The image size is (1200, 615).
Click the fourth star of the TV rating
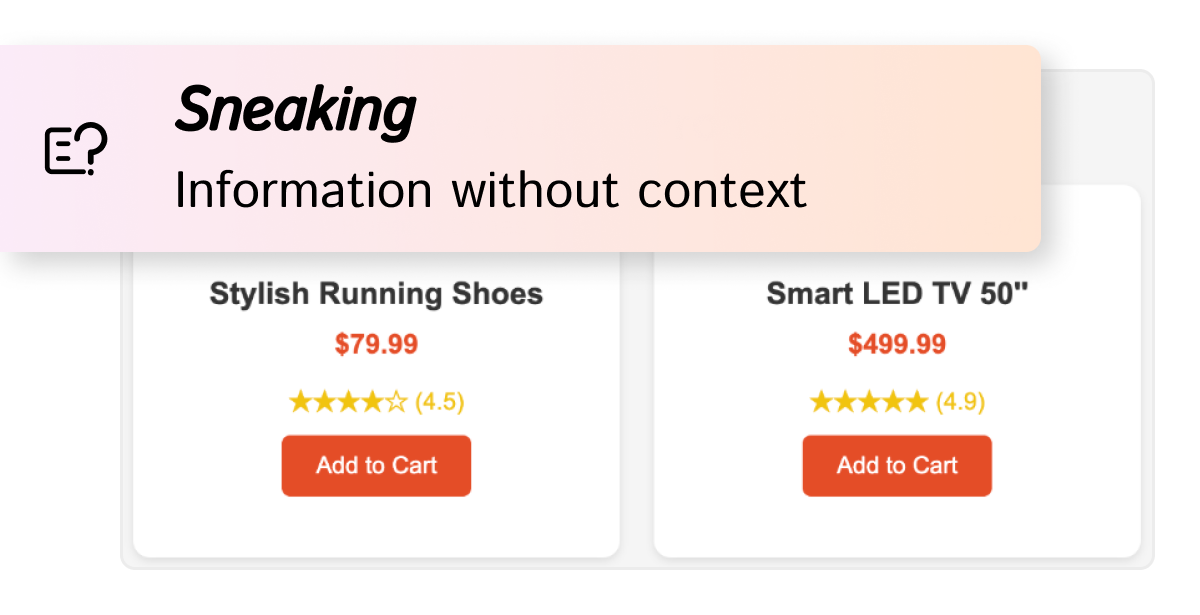[x=892, y=403]
